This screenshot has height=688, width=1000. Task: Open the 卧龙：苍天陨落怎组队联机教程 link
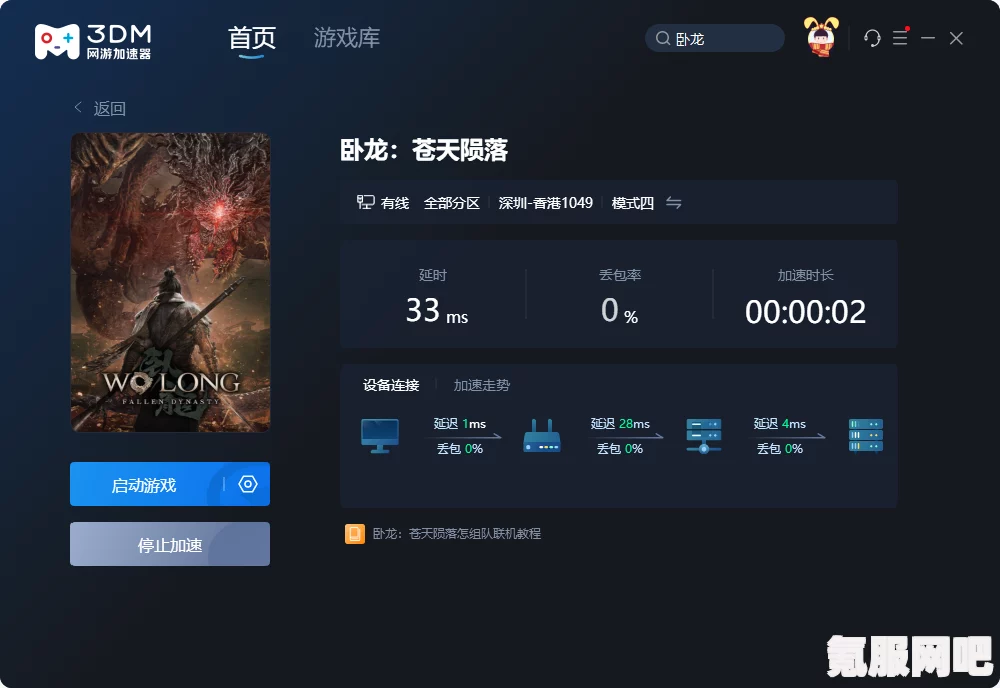pos(457,534)
